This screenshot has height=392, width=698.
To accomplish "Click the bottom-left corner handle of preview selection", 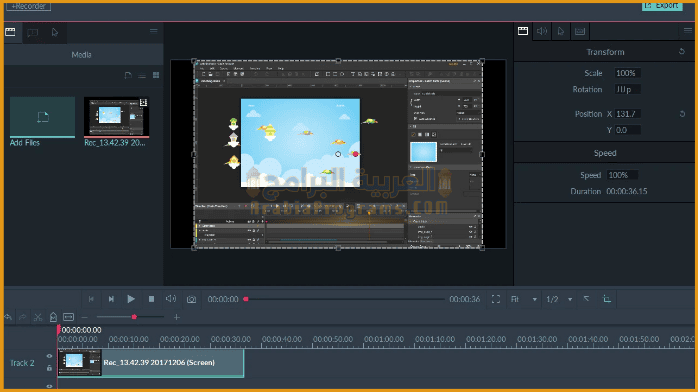I will 194,248.
